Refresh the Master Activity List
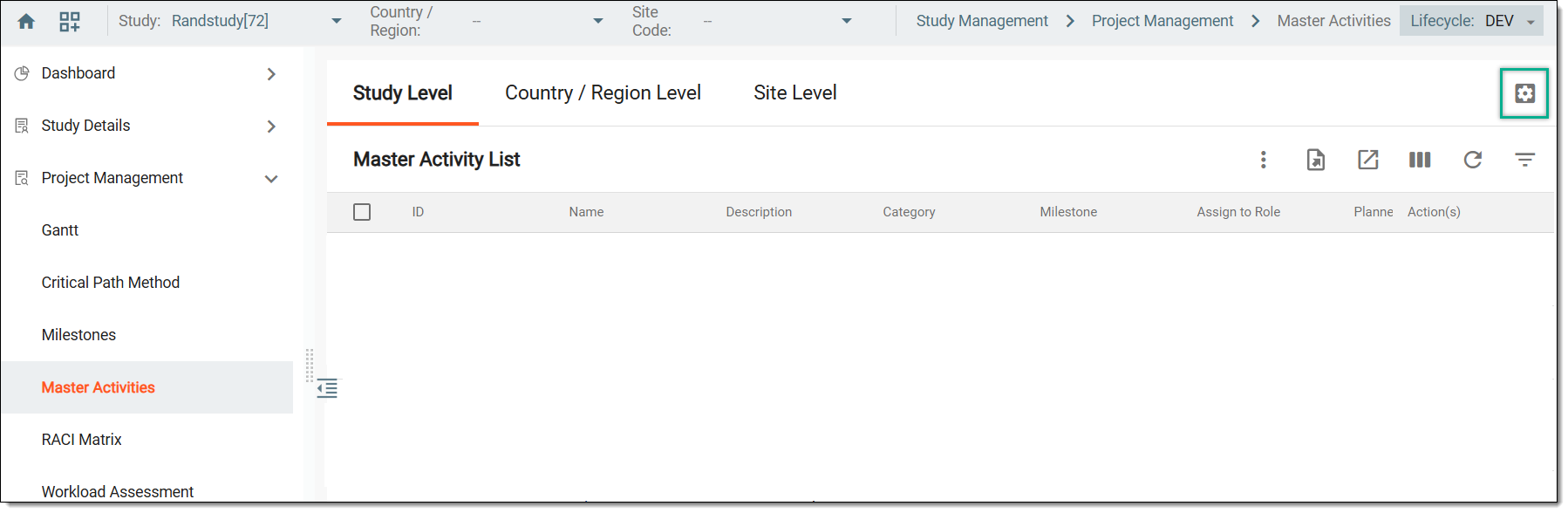 1473,160
